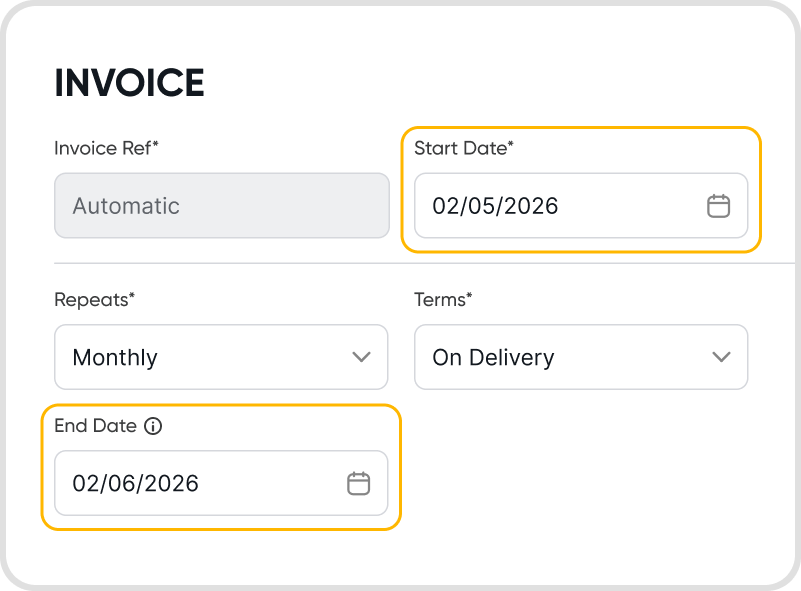Open the End Date calendar picker icon

[x=358, y=484]
